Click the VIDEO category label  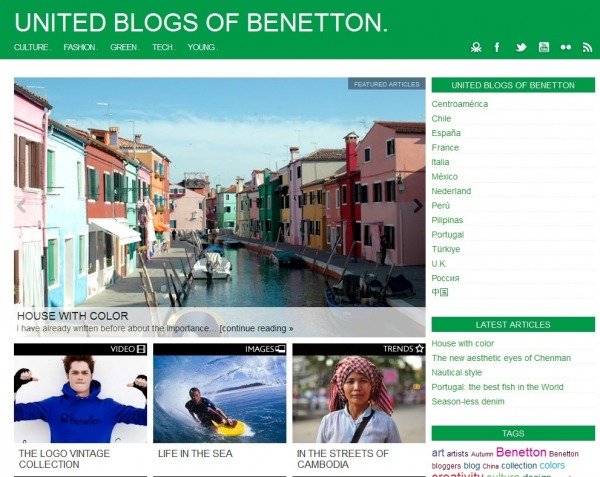point(122,349)
